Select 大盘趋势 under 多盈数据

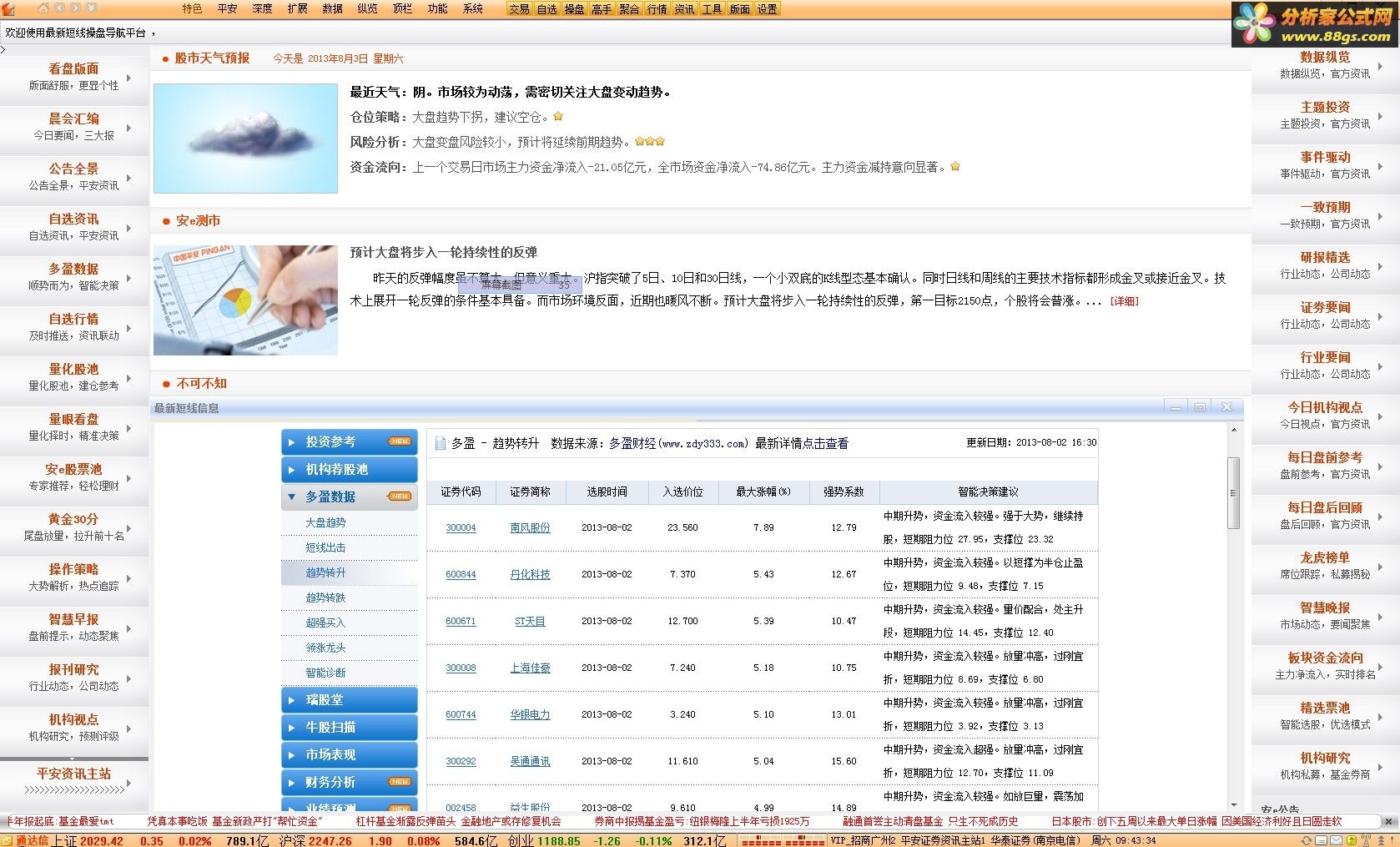[x=325, y=522]
